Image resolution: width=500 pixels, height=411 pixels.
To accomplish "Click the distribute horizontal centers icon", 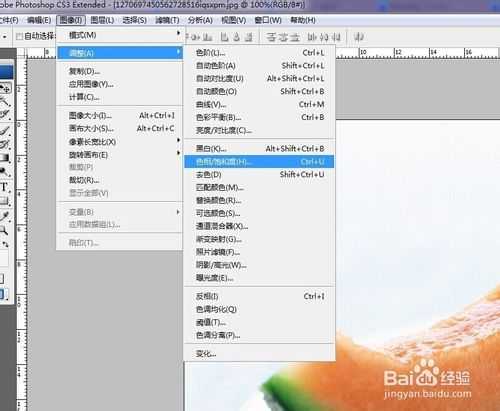I will coord(324,37).
